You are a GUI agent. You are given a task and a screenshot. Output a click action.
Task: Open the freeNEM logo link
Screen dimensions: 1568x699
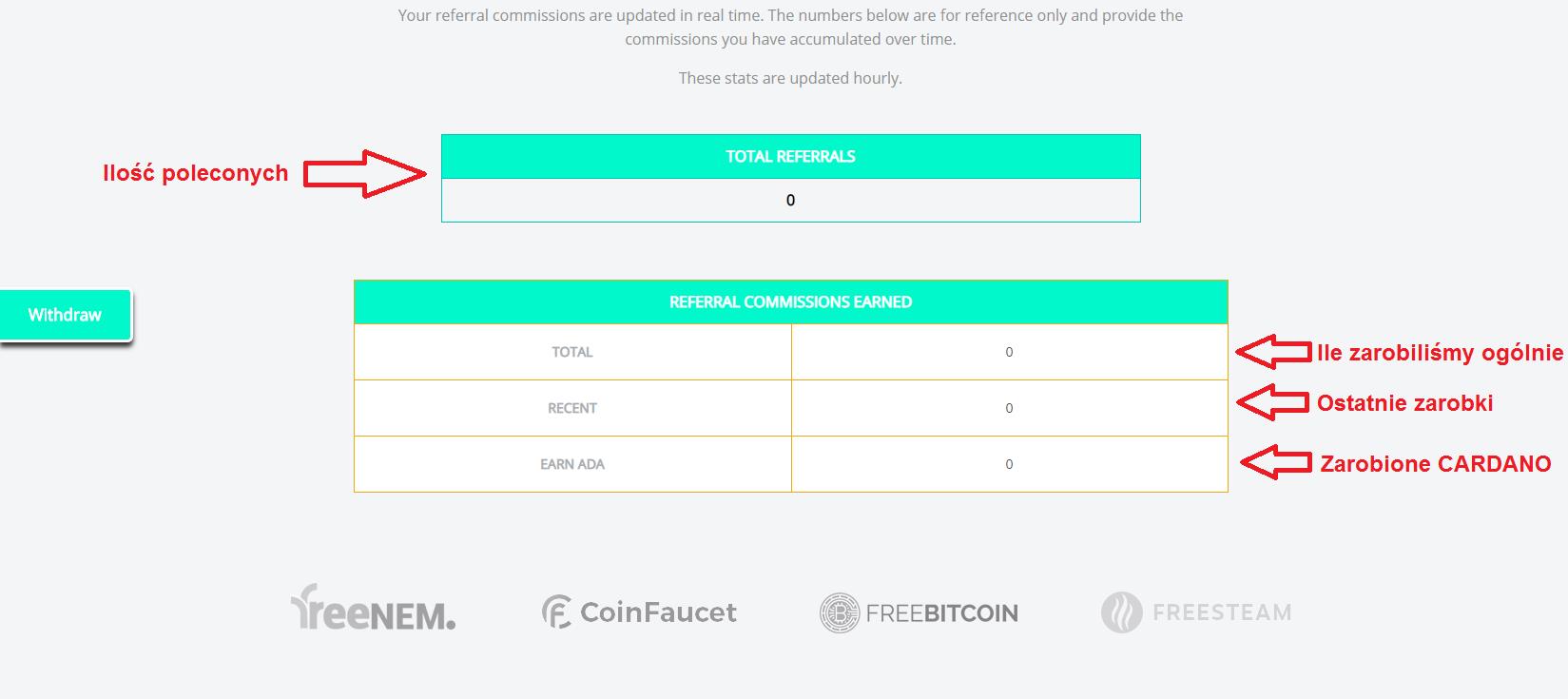[x=373, y=610]
